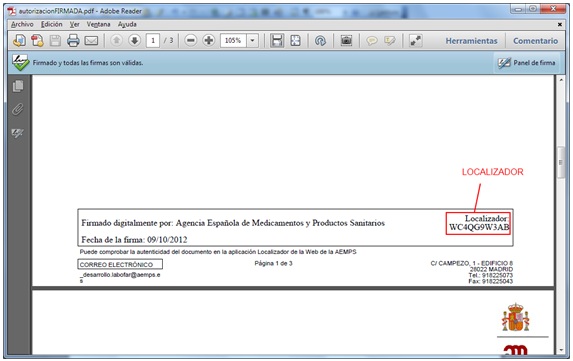Click the rotate/read mode circular arrow icon
The height and width of the screenshot is (361, 573).
[x=320, y=40]
